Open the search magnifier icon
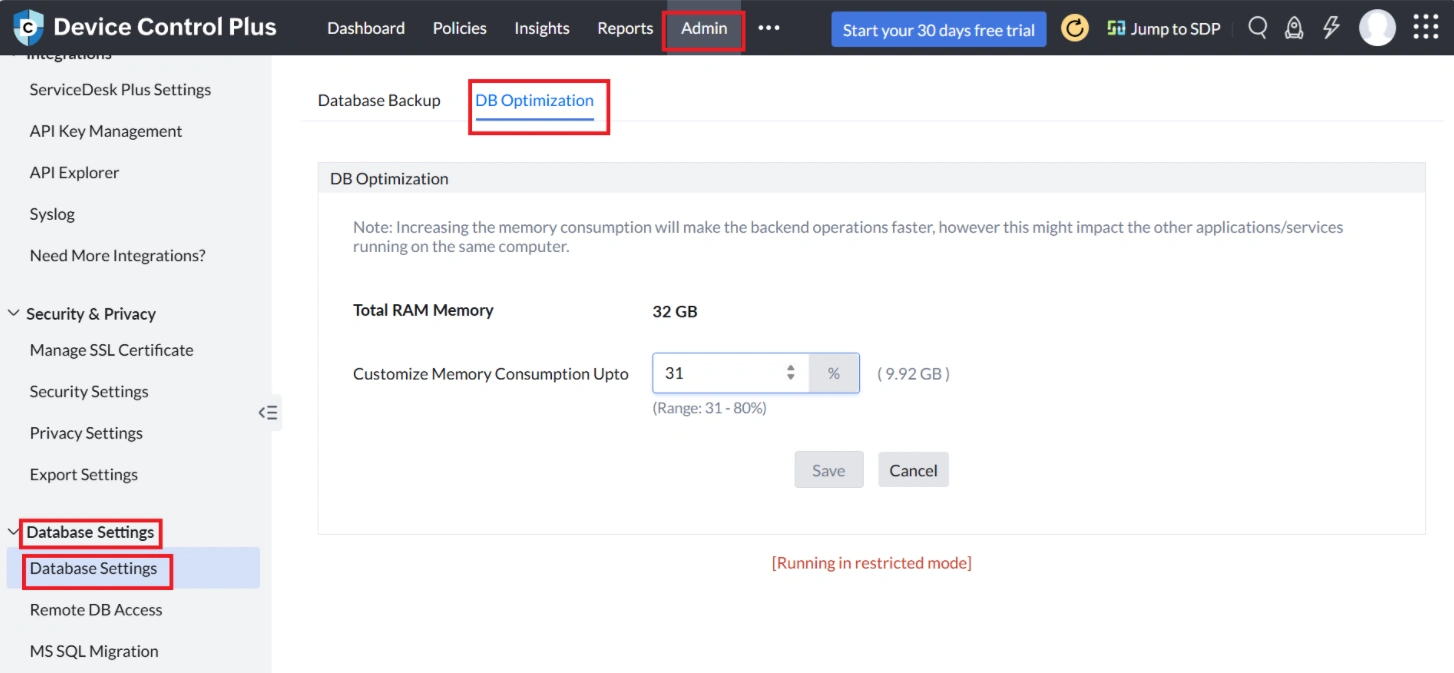 tap(1258, 28)
